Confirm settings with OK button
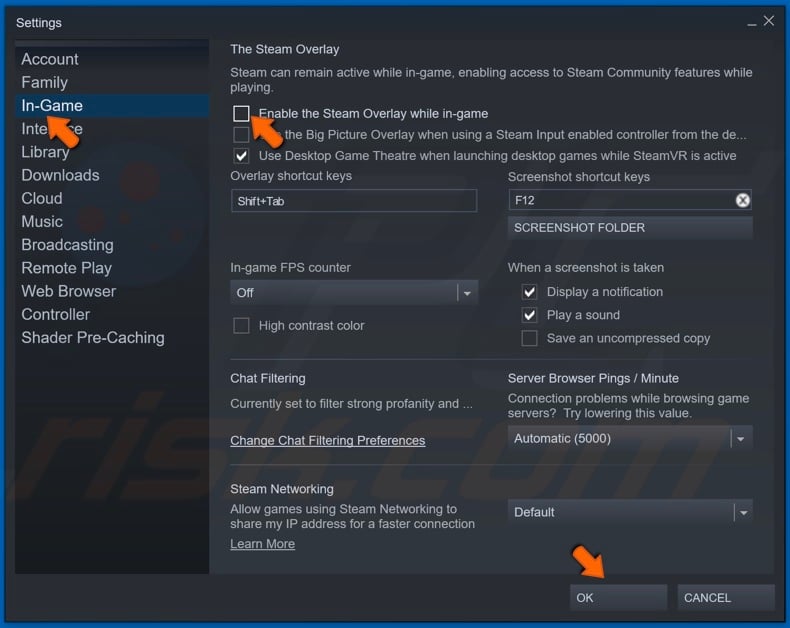This screenshot has width=790, height=628. click(618, 598)
